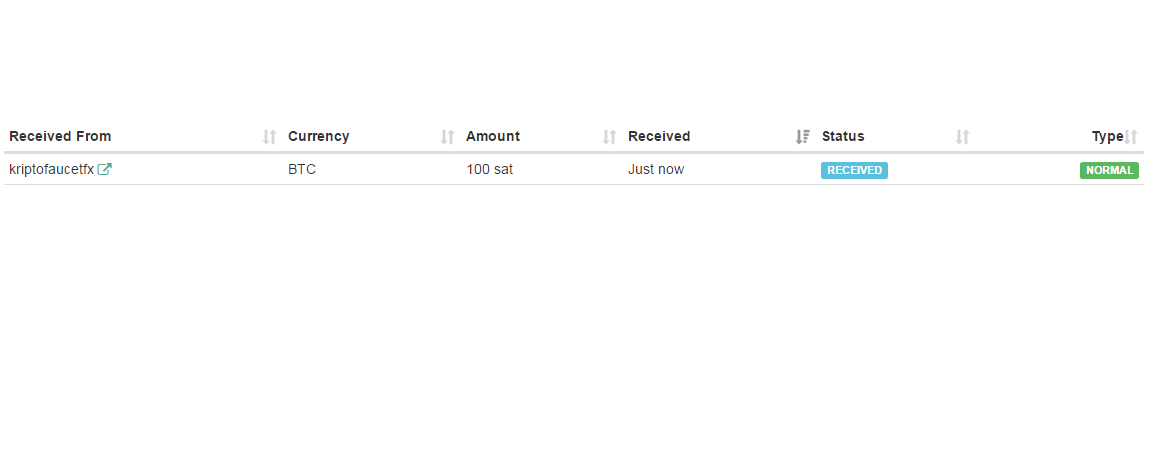Click sort arrows icon for Status column
Image resolution: width=1149 pixels, height=472 pixels.
click(962, 137)
